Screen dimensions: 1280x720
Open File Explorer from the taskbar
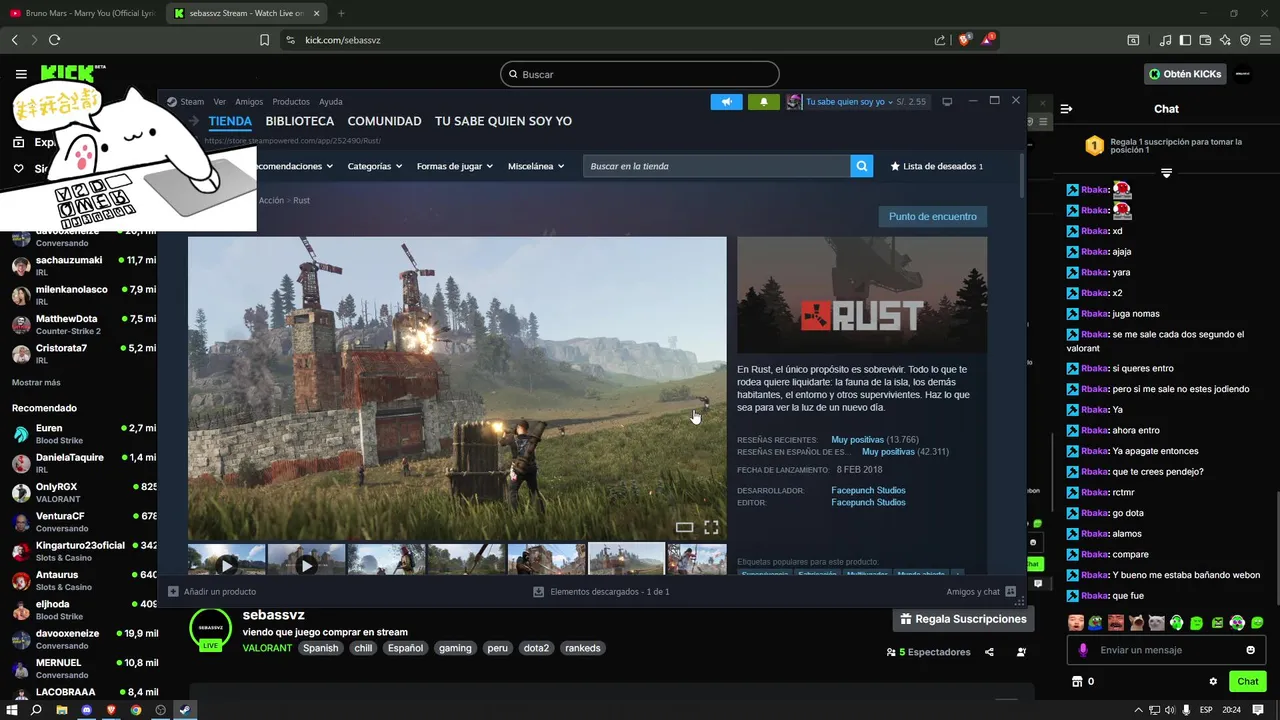(62, 710)
